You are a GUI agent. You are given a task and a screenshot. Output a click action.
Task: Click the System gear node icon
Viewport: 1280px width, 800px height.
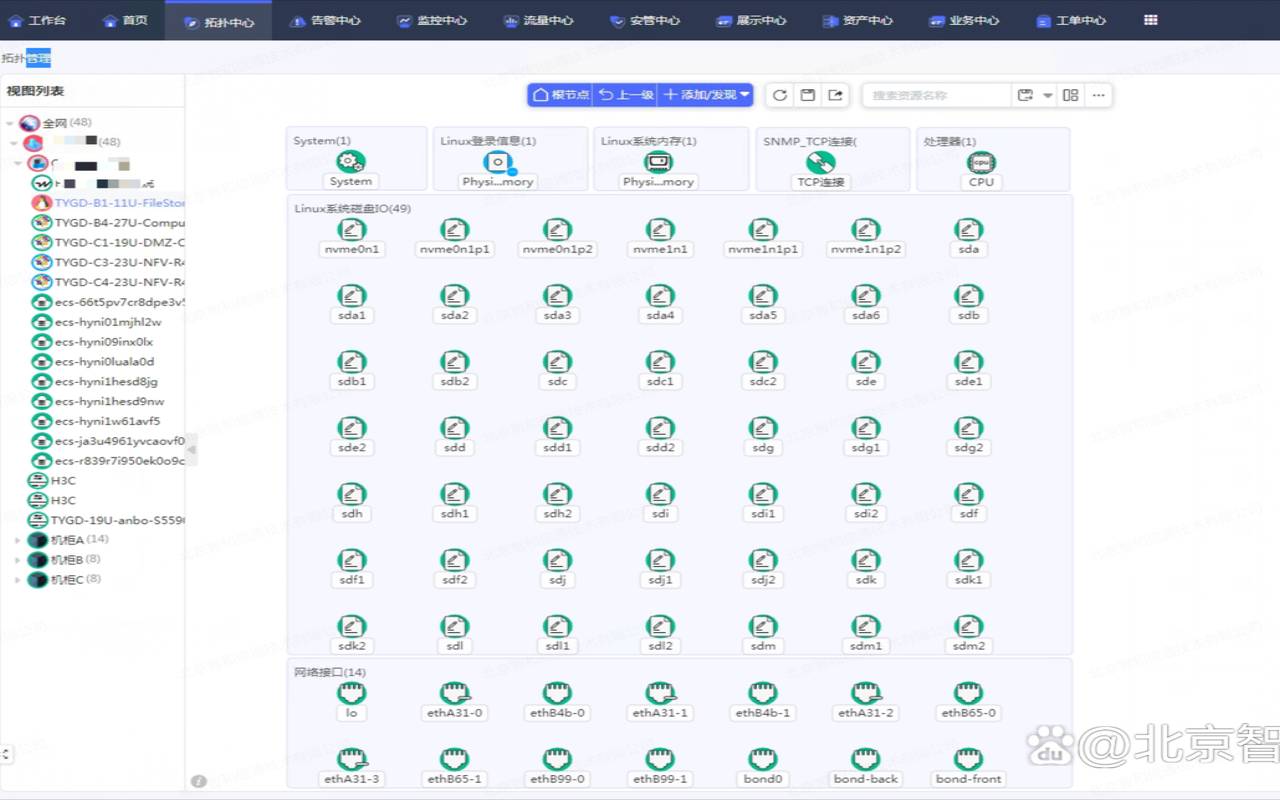point(350,162)
